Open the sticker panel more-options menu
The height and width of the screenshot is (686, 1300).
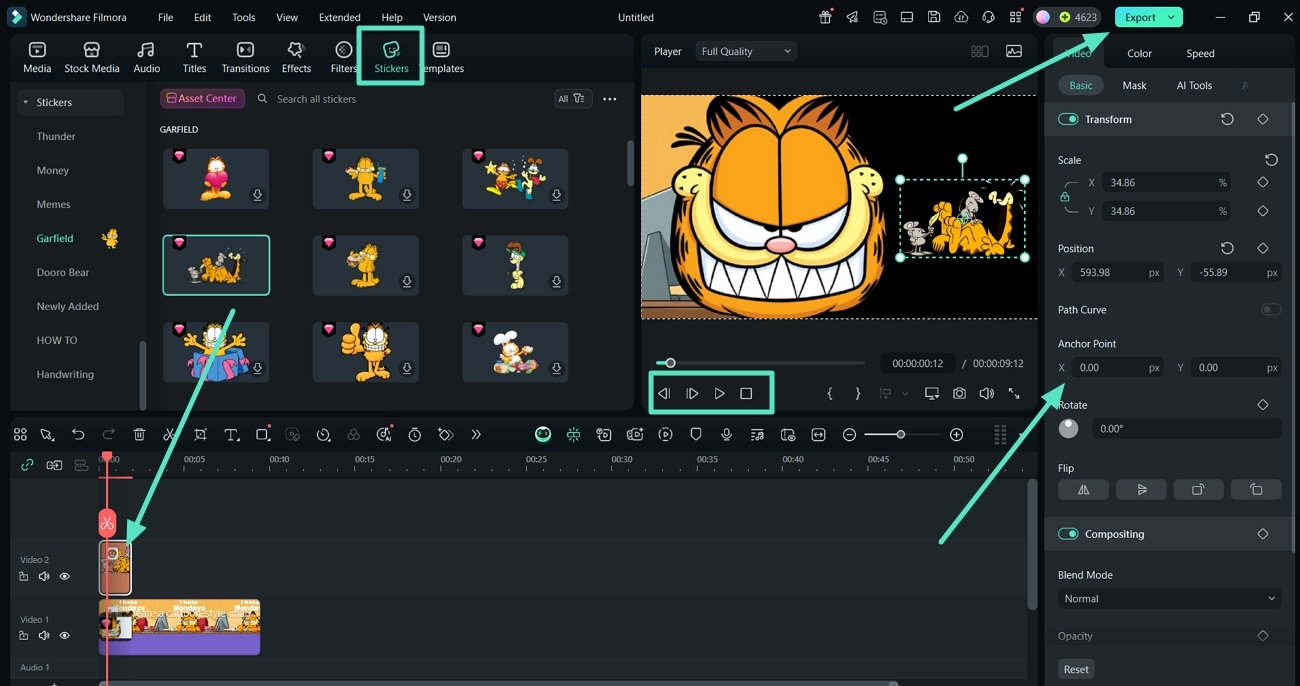tap(609, 99)
